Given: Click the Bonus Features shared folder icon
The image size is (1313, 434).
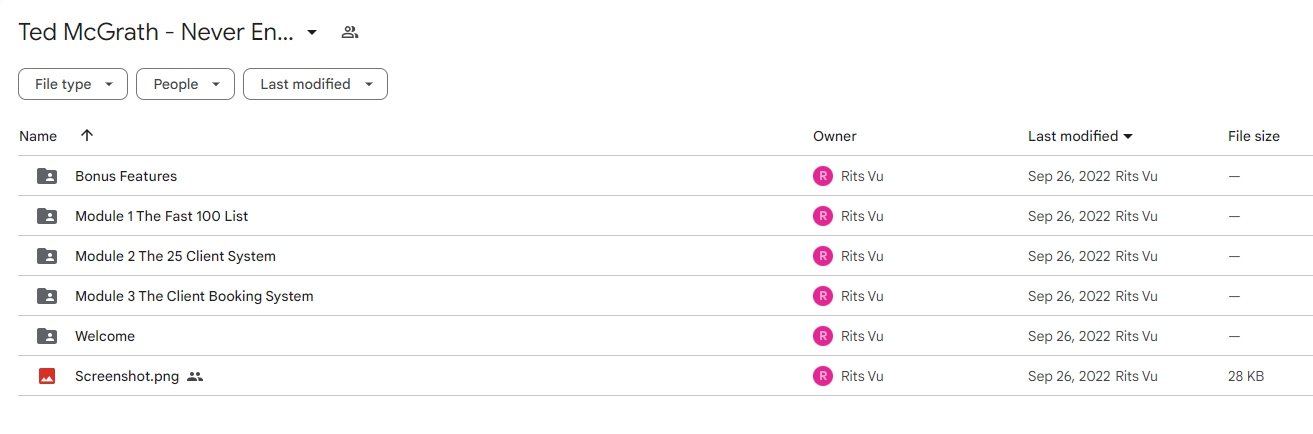Looking at the screenshot, I should point(47,176).
